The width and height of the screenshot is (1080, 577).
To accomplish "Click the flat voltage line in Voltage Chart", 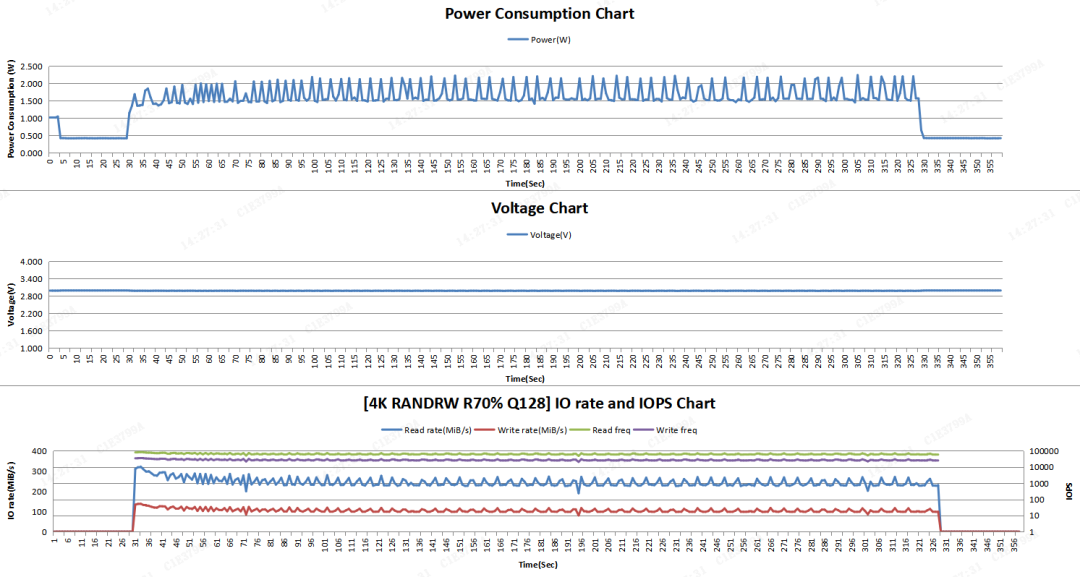I will 540,290.
